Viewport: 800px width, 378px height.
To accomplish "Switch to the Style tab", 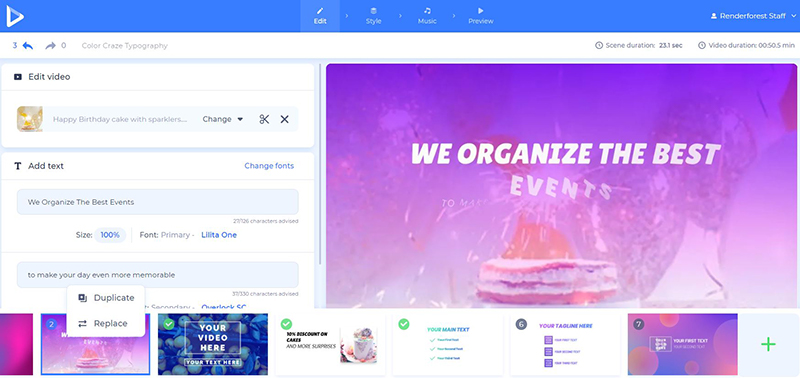I will (373, 16).
